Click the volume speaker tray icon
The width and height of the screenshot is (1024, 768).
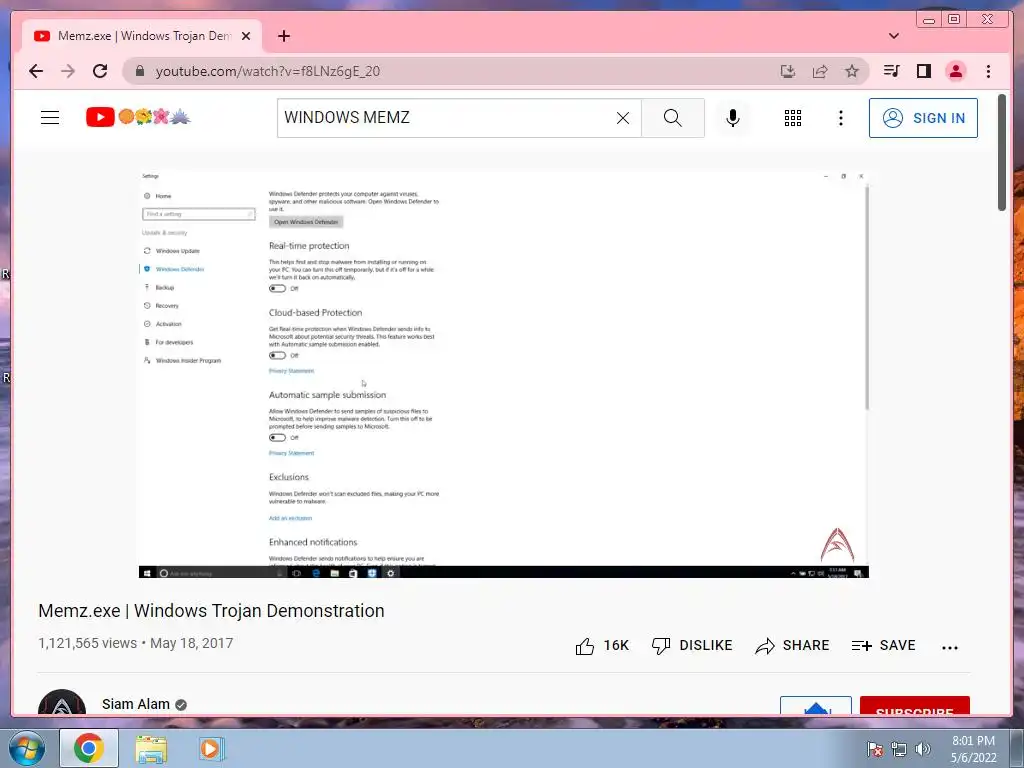[923, 749]
